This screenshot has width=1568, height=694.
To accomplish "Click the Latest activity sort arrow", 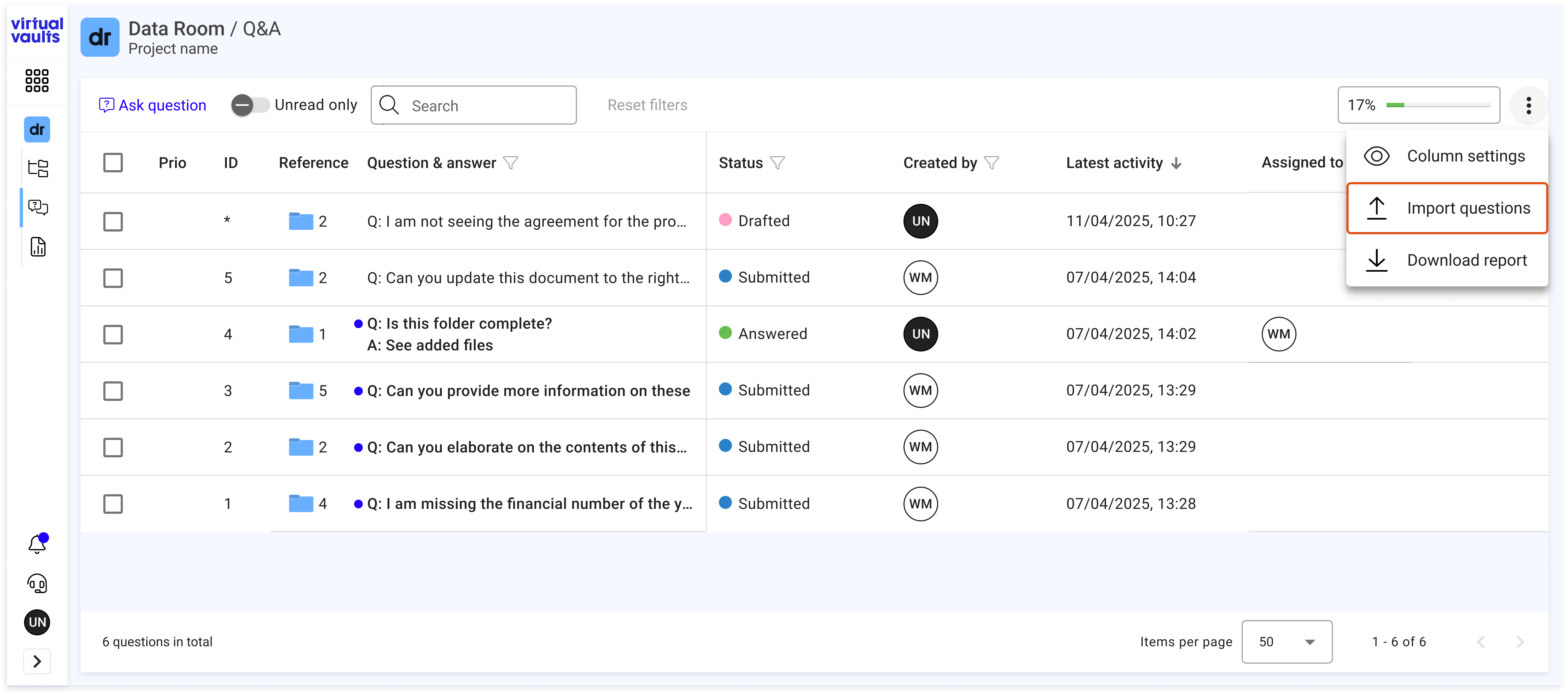I will pyautogui.click(x=1177, y=163).
